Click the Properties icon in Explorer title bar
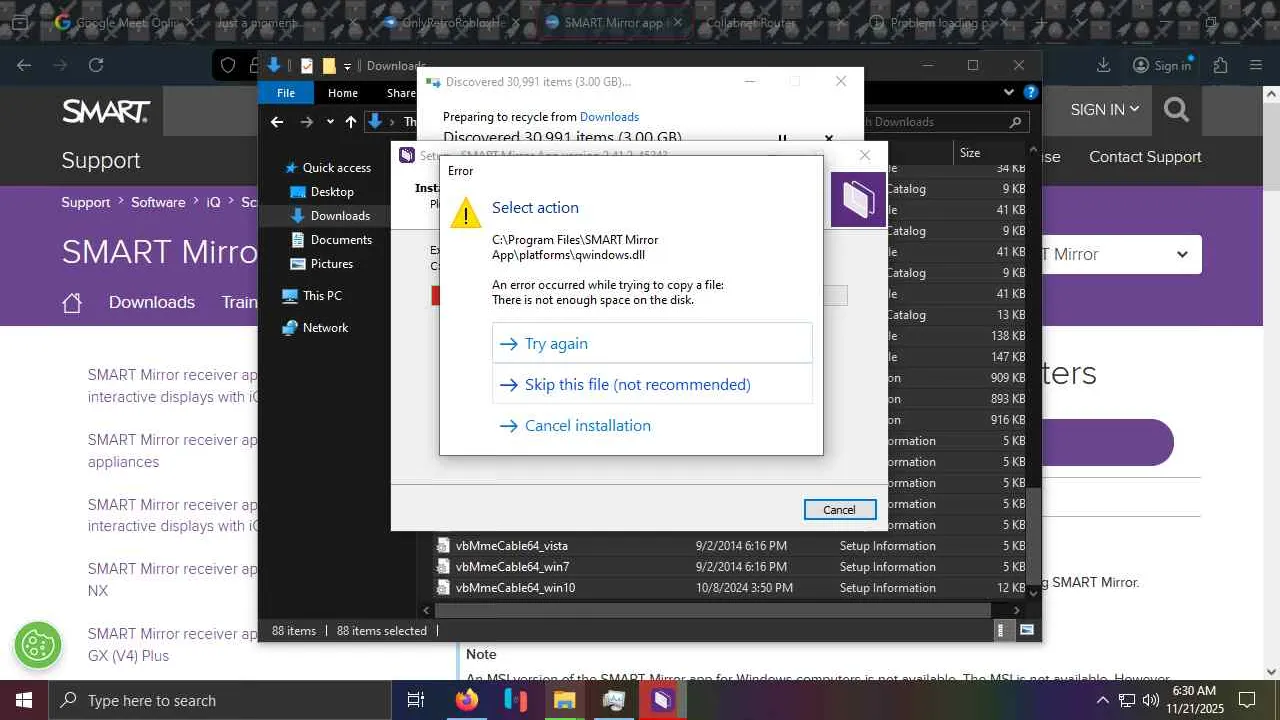This screenshot has width=1280, height=720. tap(307, 66)
